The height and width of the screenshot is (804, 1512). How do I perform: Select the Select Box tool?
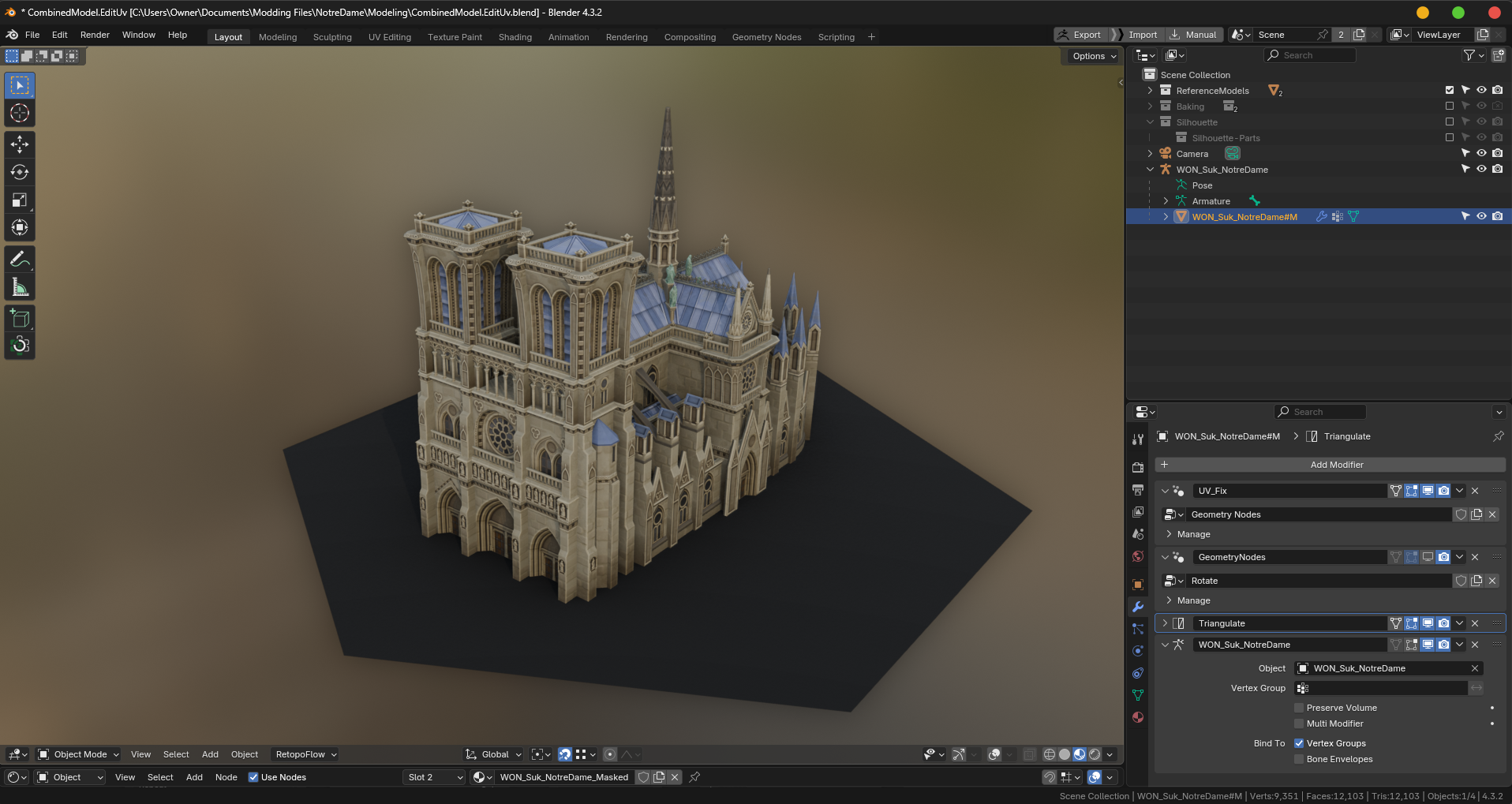click(x=20, y=85)
